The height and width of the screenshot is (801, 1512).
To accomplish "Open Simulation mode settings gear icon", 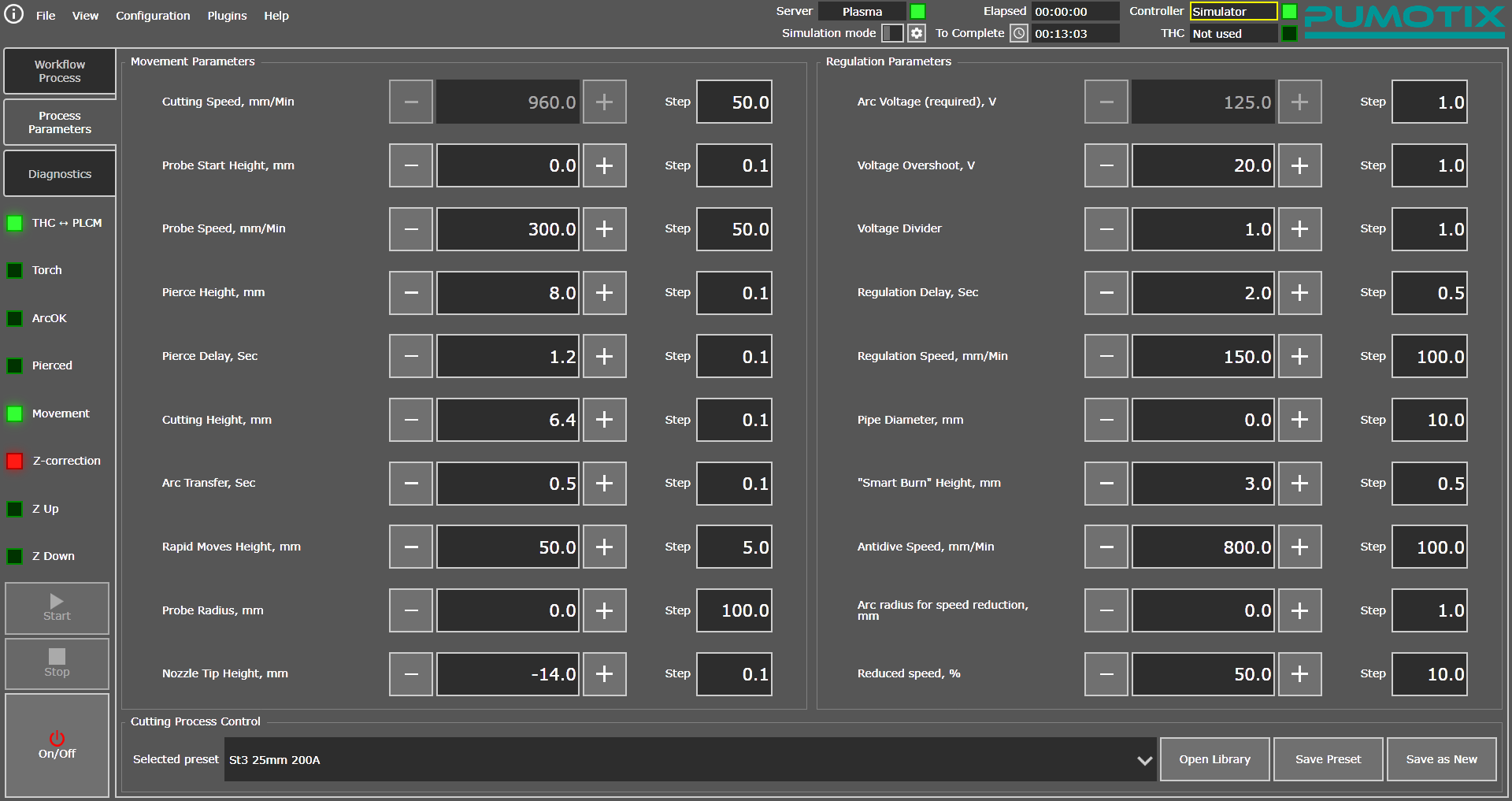I will pos(916,33).
